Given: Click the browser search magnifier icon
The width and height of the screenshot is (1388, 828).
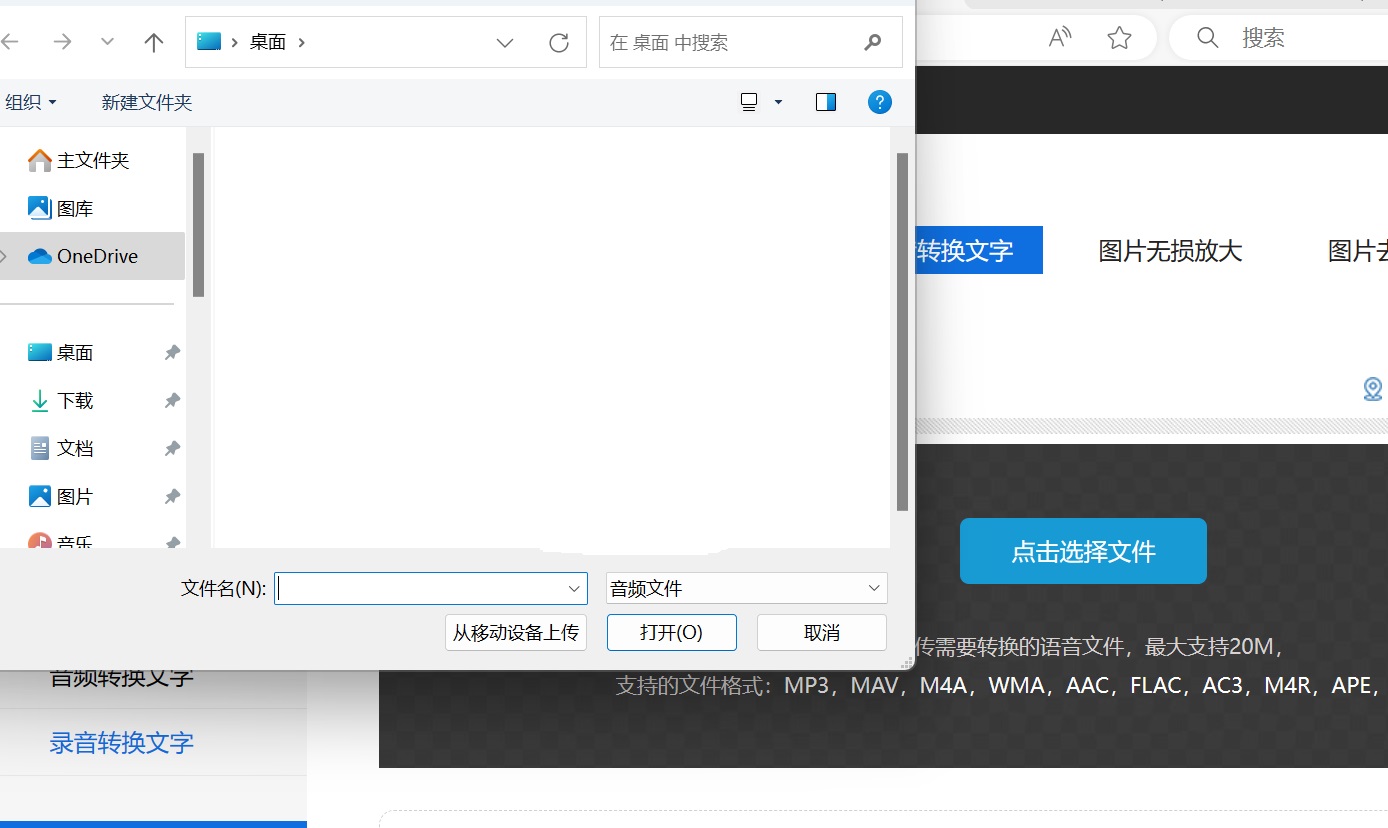Looking at the screenshot, I should pyautogui.click(x=1208, y=38).
